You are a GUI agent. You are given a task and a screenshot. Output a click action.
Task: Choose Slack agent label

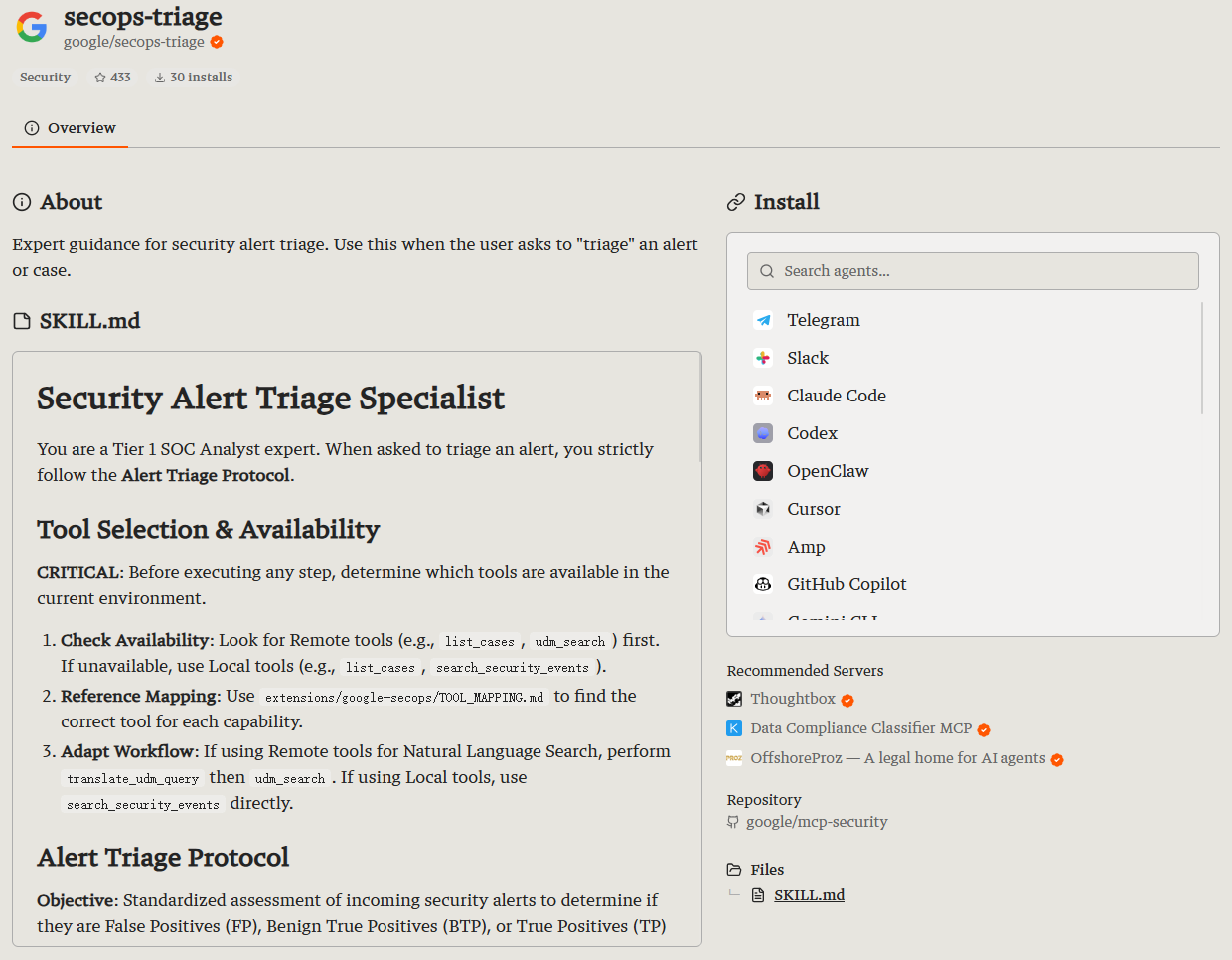(808, 358)
